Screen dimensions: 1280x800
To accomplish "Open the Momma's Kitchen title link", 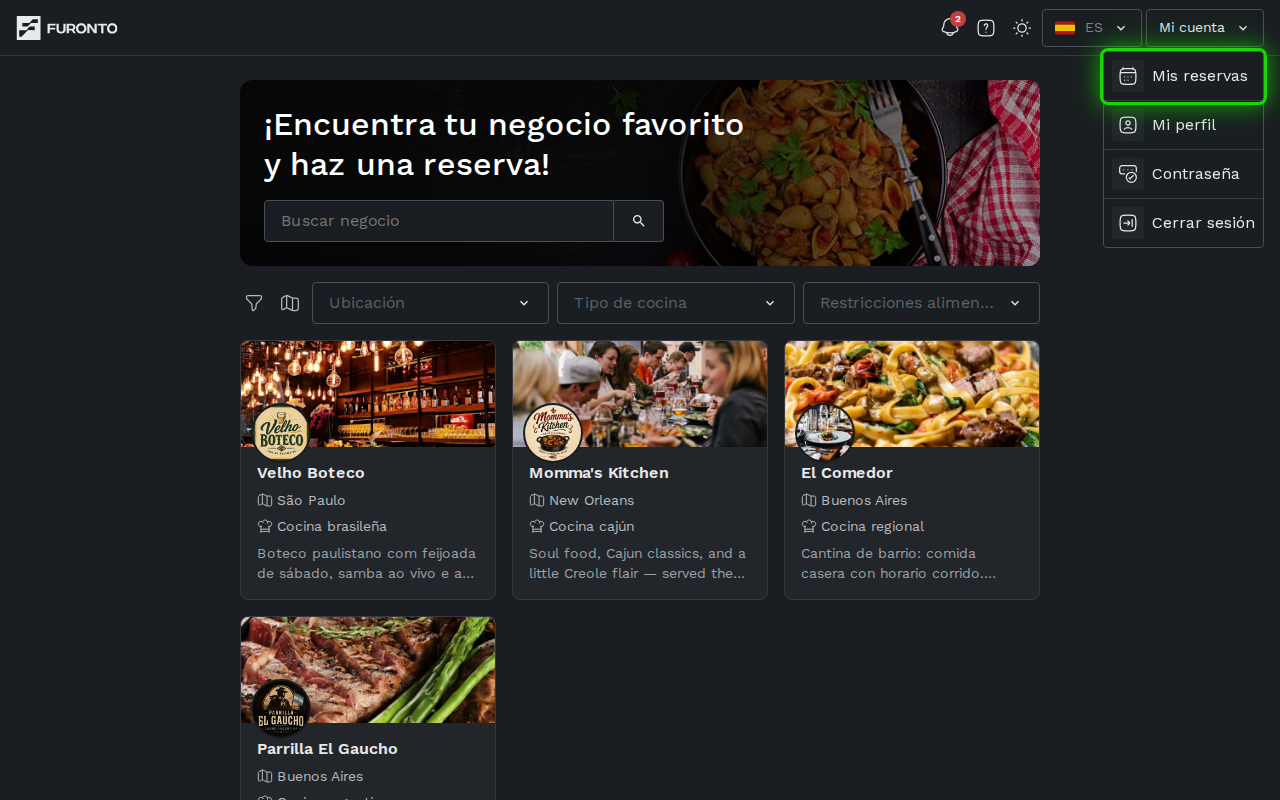I will [x=599, y=473].
